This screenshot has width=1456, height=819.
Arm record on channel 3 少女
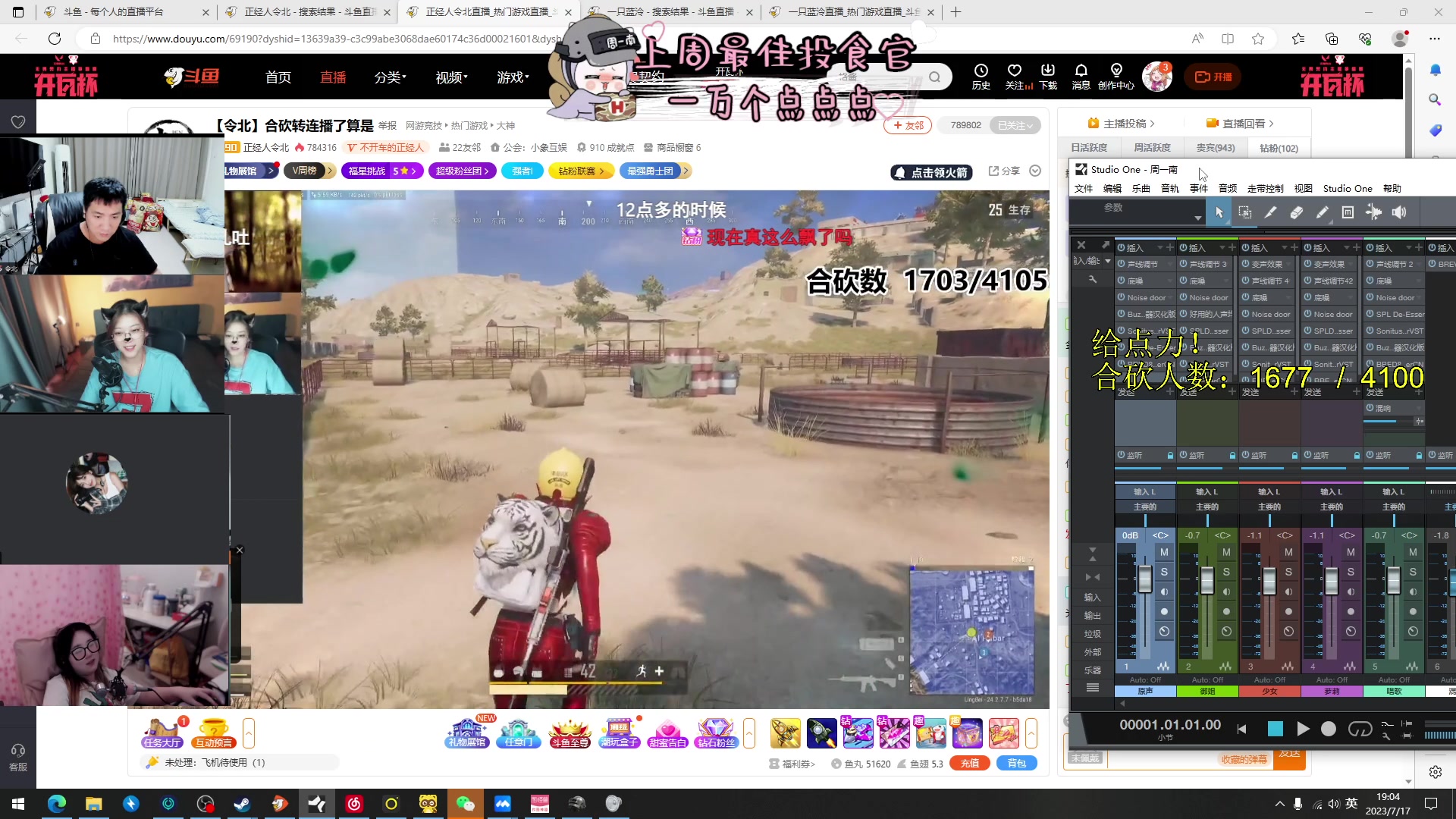pyautogui.click(x=1288, y=611)
